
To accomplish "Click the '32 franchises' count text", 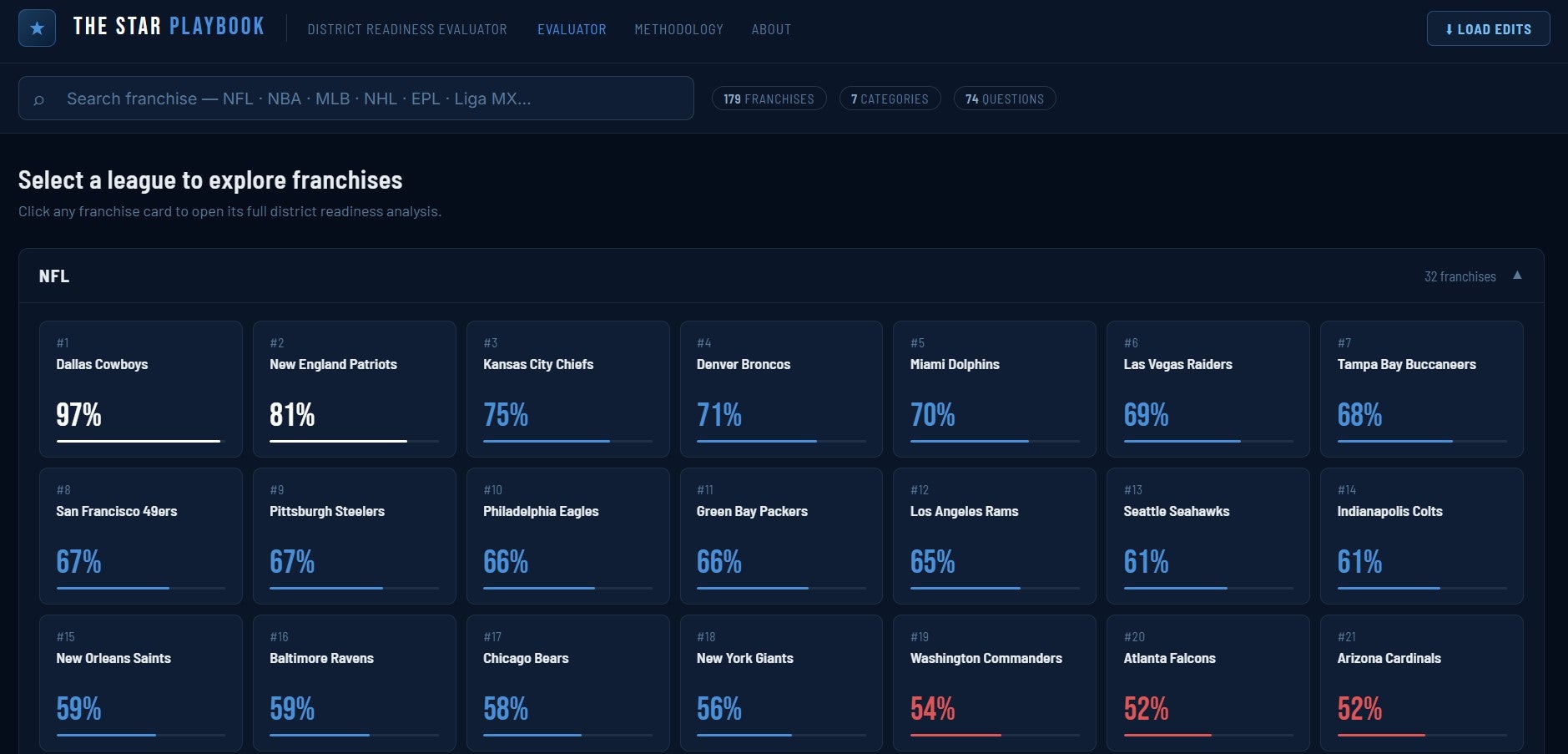I will (1460, 276).
